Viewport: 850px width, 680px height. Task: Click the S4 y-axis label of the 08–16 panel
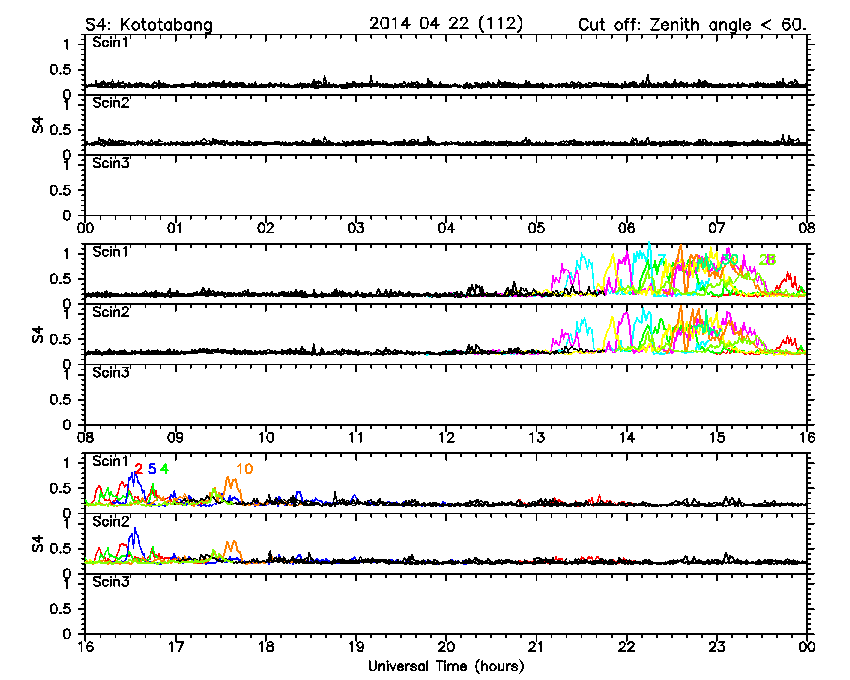click(37, 335)
